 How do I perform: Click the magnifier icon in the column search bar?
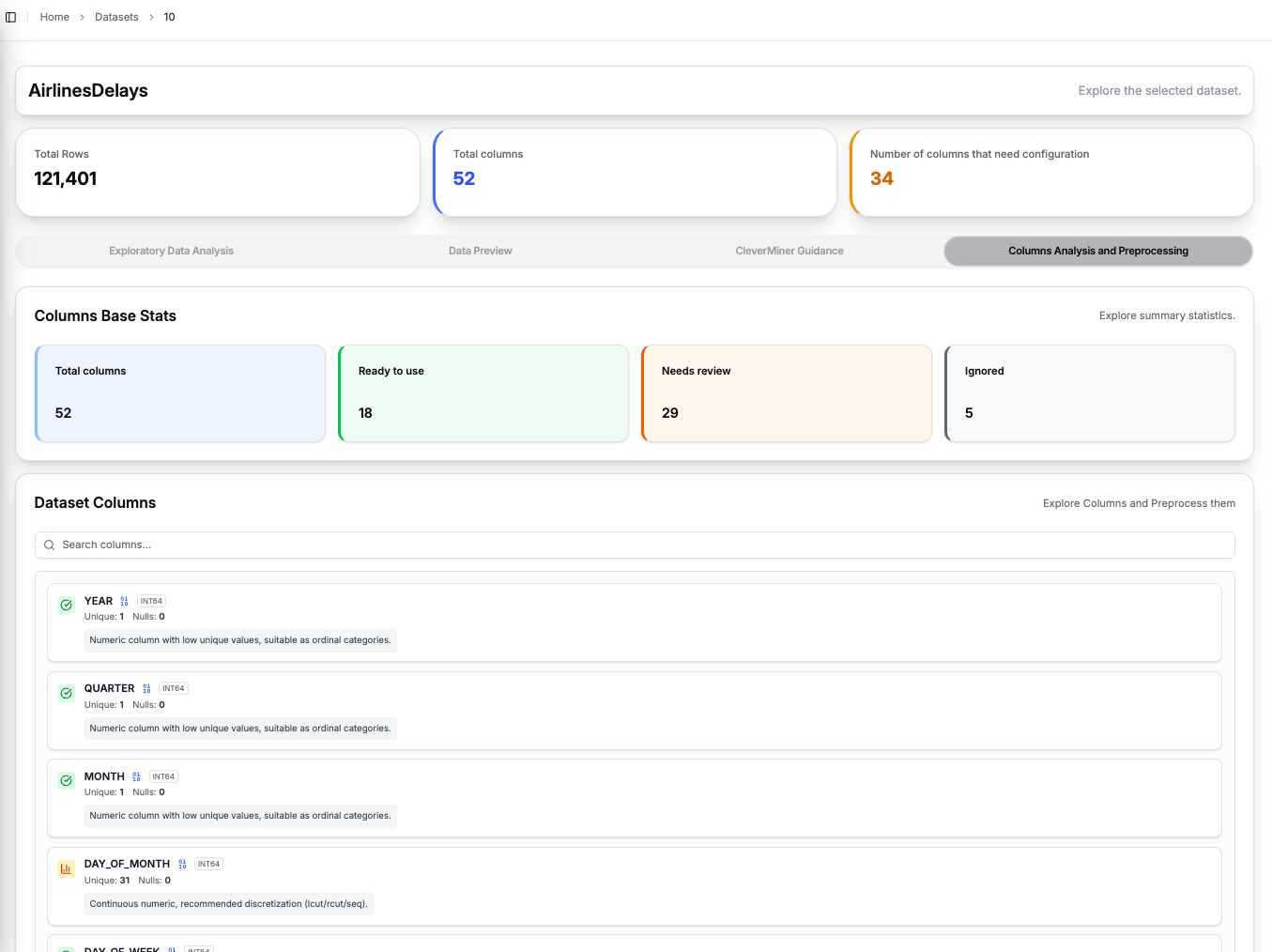pyautogui.click(x=48, y=545)
